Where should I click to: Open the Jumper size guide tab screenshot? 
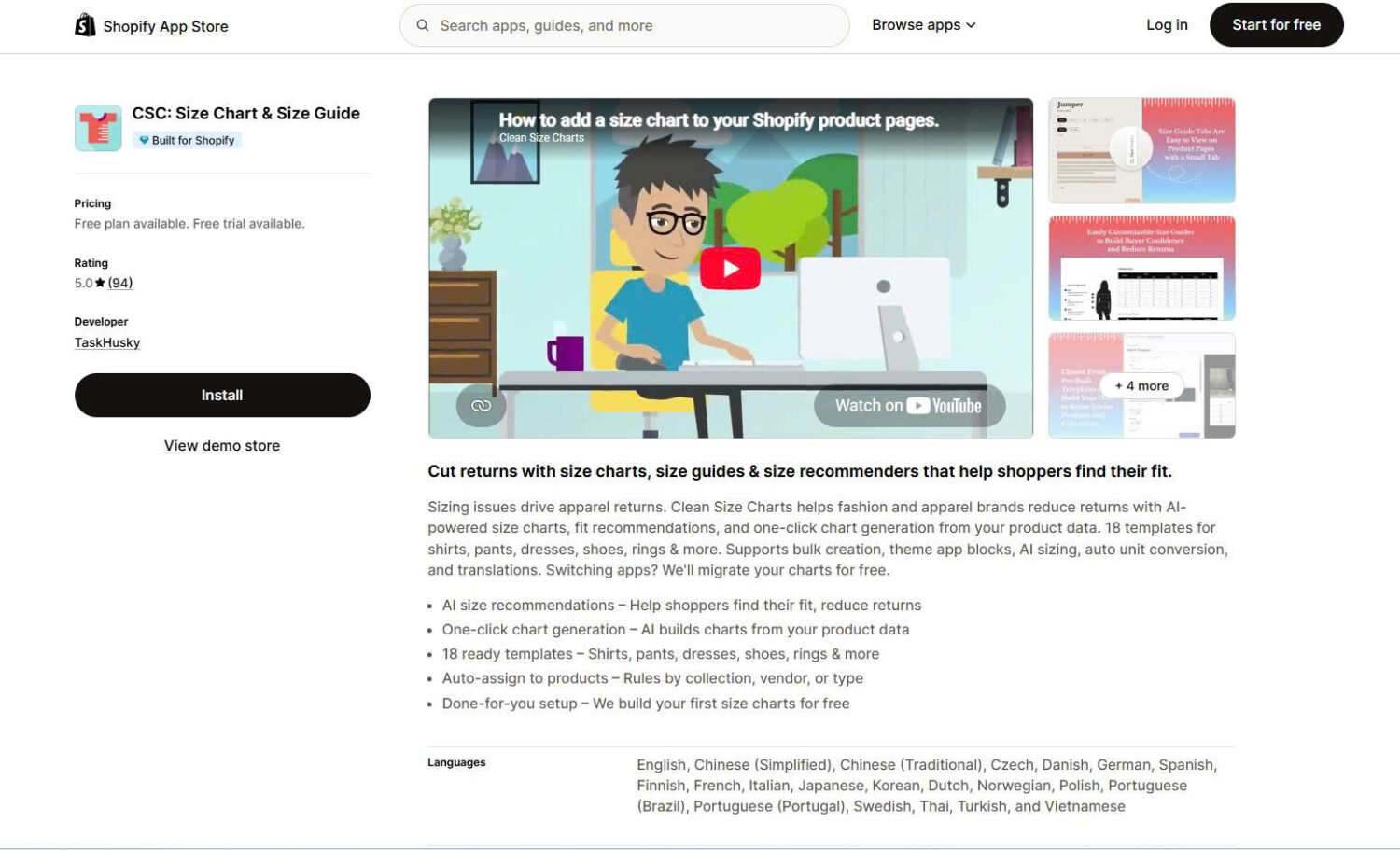tap(1141, 150)
